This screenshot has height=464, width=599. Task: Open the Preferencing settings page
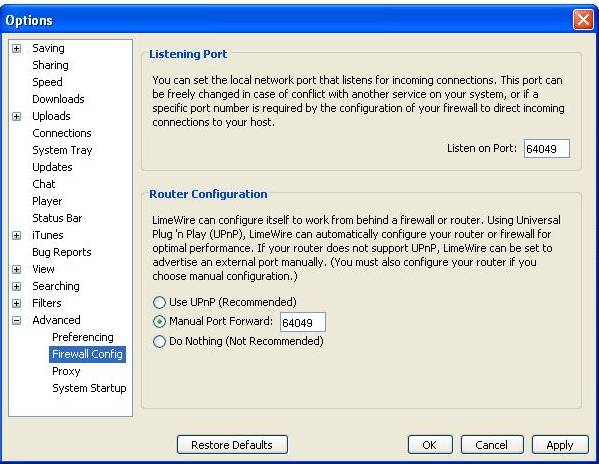[83, 337]
